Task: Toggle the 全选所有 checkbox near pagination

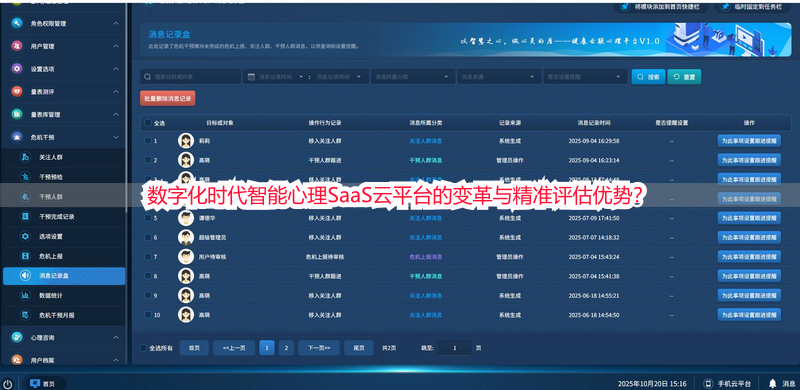Action: click(143, 348)
